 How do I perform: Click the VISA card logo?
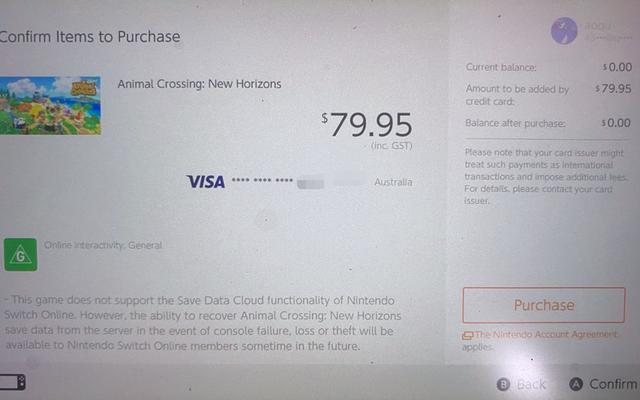tap(205, 182)
